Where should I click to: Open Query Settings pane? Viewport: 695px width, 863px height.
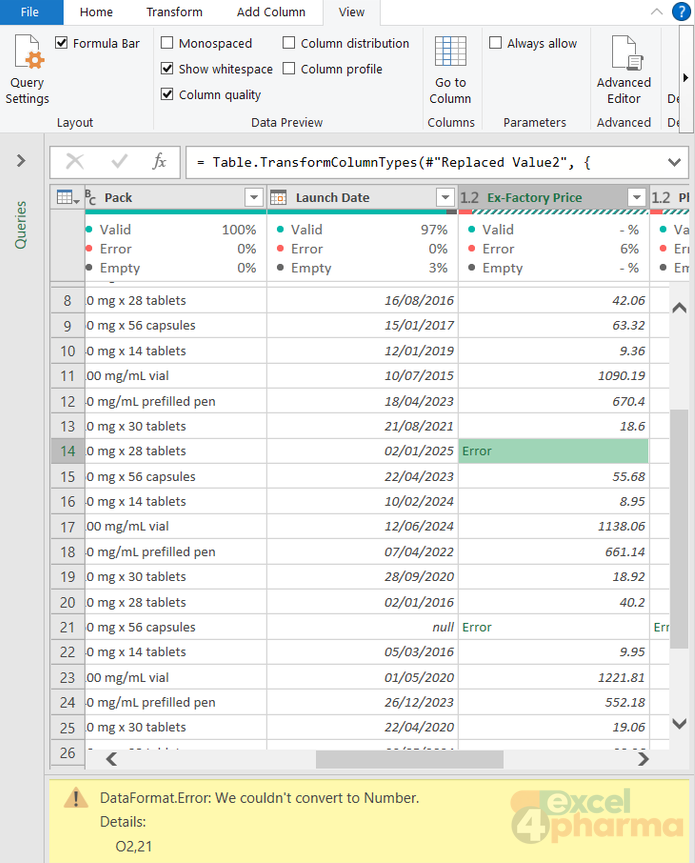click(x=27, y=70)
